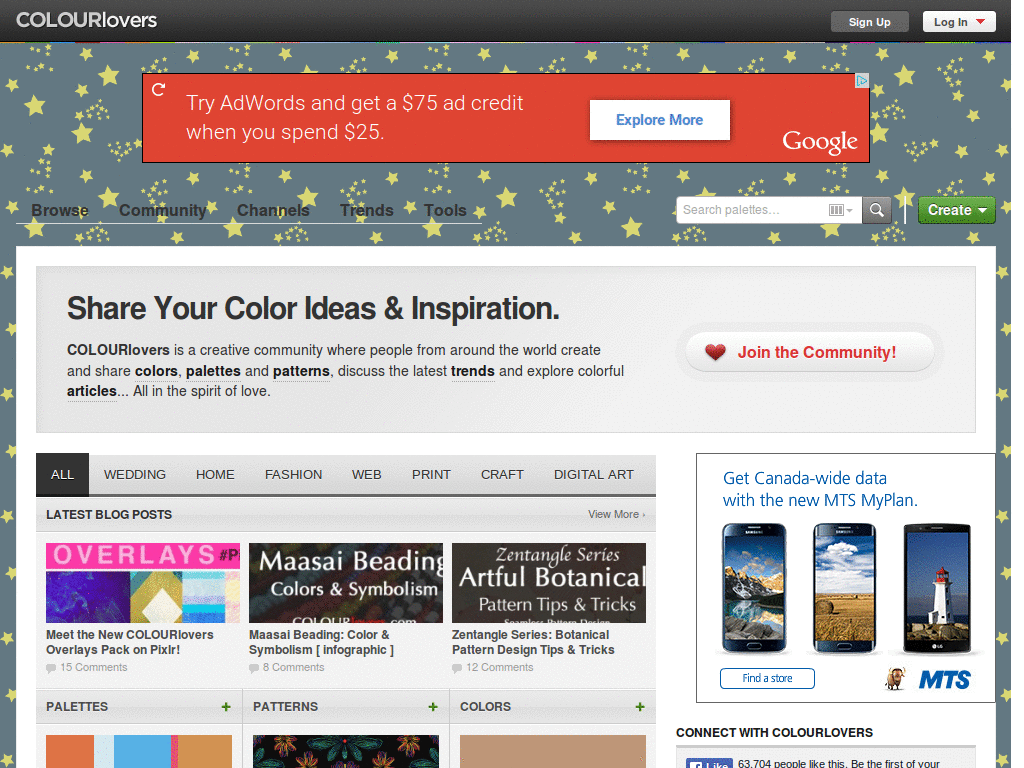Open the patterns link in the intro
The image size is (1024, 768).
301,371
